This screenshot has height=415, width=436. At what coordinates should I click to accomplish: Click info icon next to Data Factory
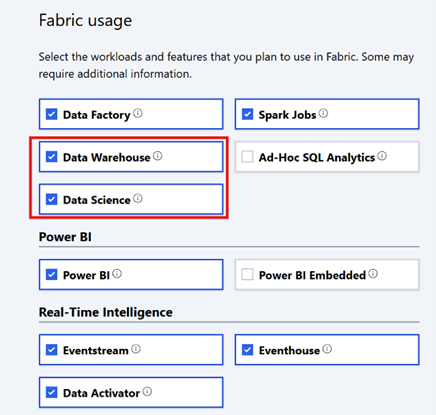click(138, 113)
